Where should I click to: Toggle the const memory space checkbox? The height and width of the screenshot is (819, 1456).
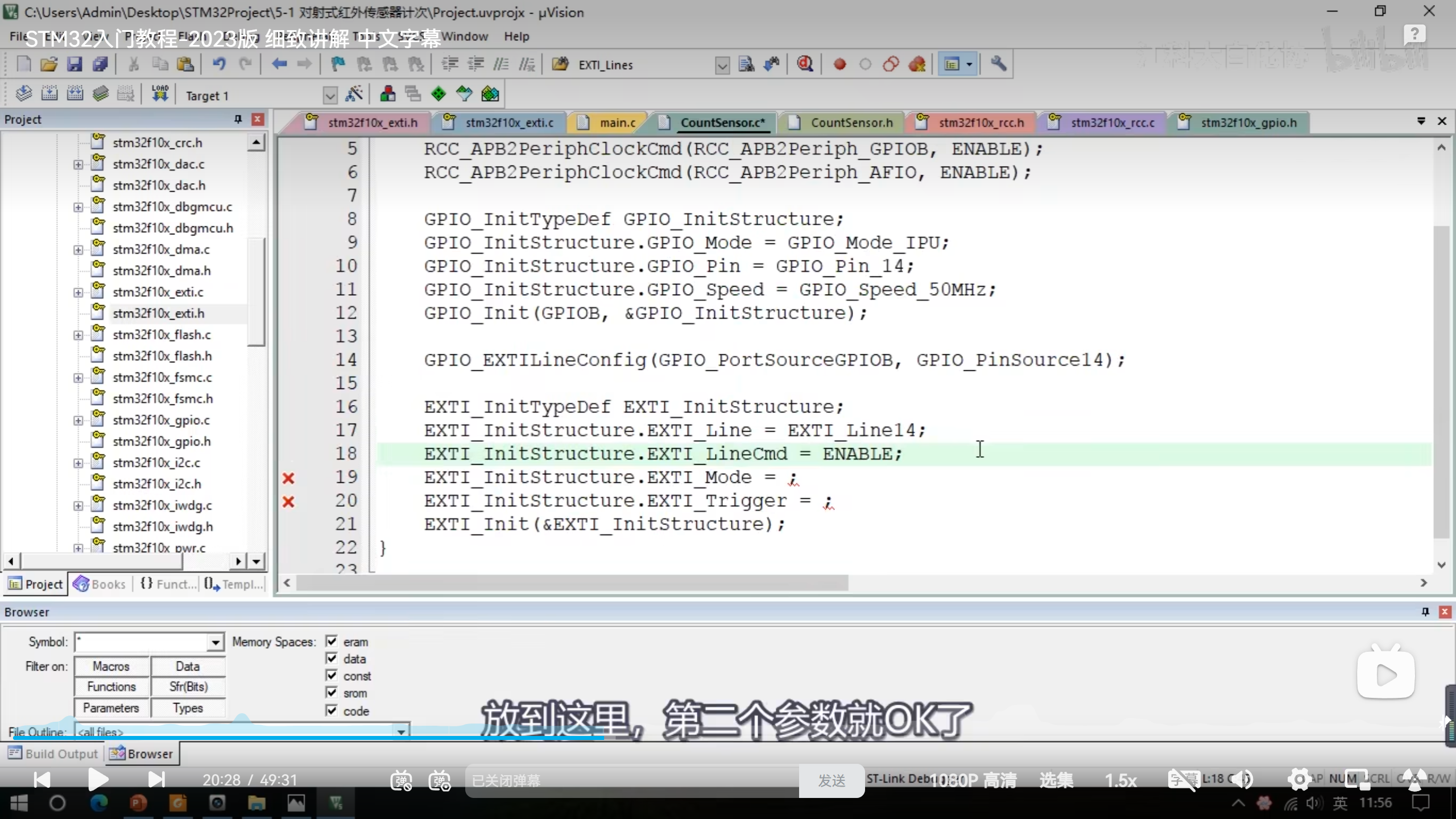[x=332, y=676]
